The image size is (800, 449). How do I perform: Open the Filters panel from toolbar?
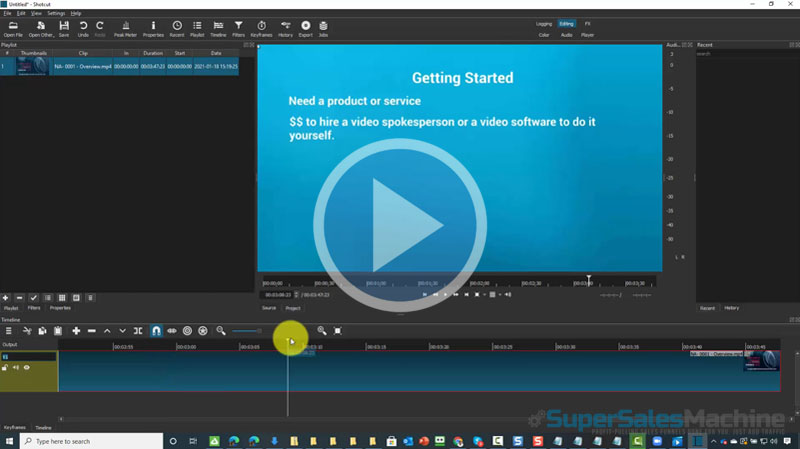pos(238,27)
